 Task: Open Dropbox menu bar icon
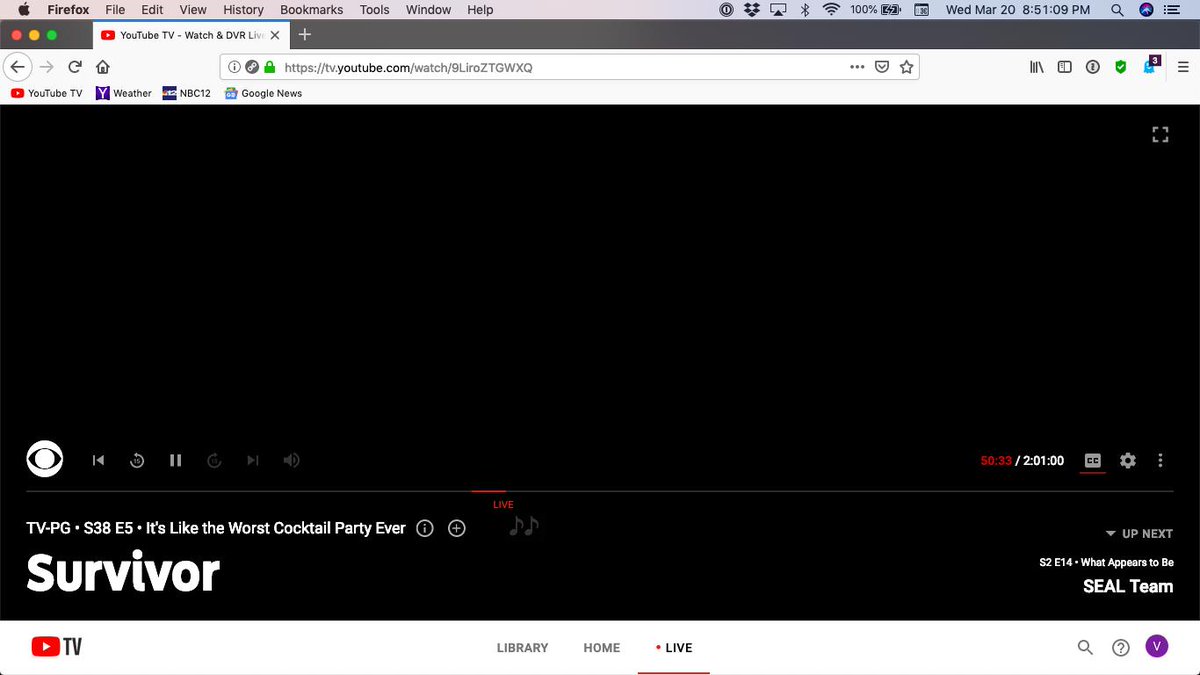coord(751,9)
